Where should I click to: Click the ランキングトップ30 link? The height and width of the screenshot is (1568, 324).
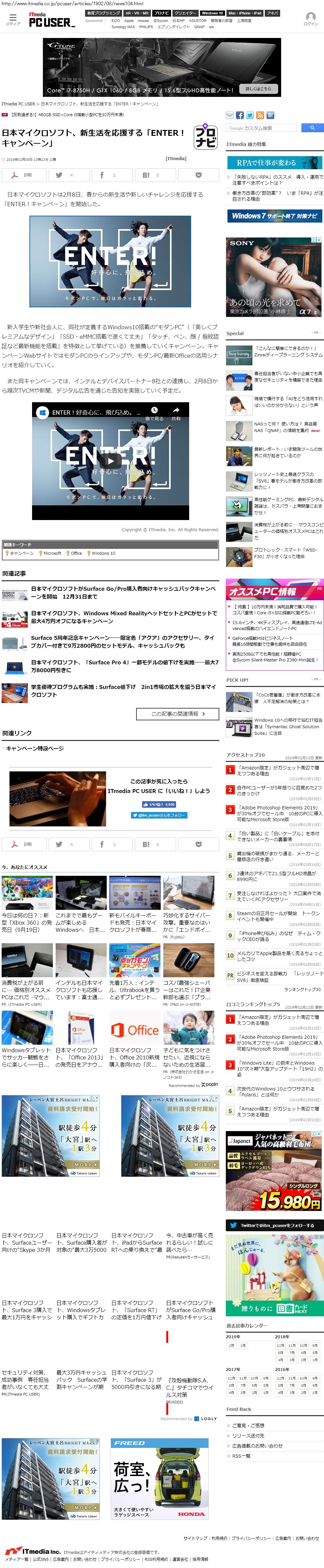pos(303,990)
